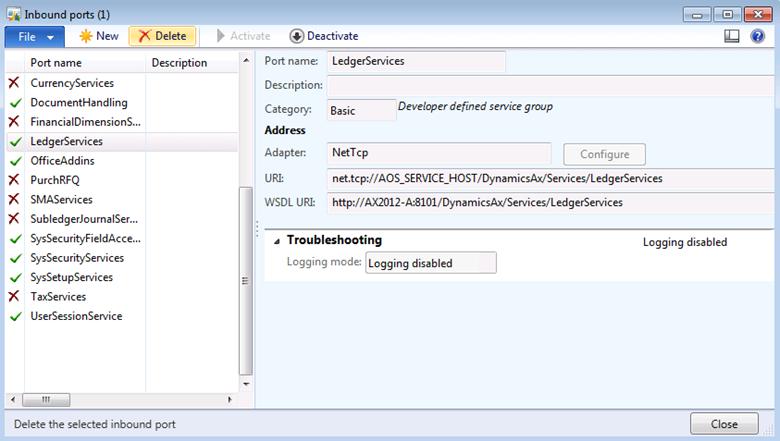Click the New port button
Screen dimensions: 780x441
[99, 36]
